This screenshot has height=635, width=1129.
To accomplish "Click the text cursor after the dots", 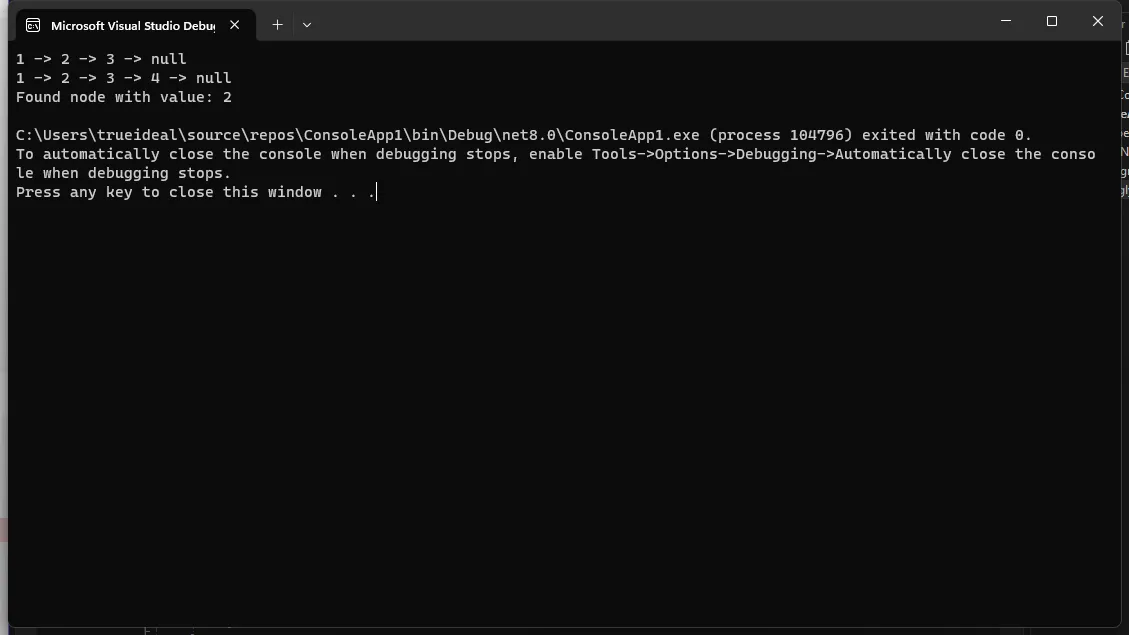I will click(x=377, y=192).
